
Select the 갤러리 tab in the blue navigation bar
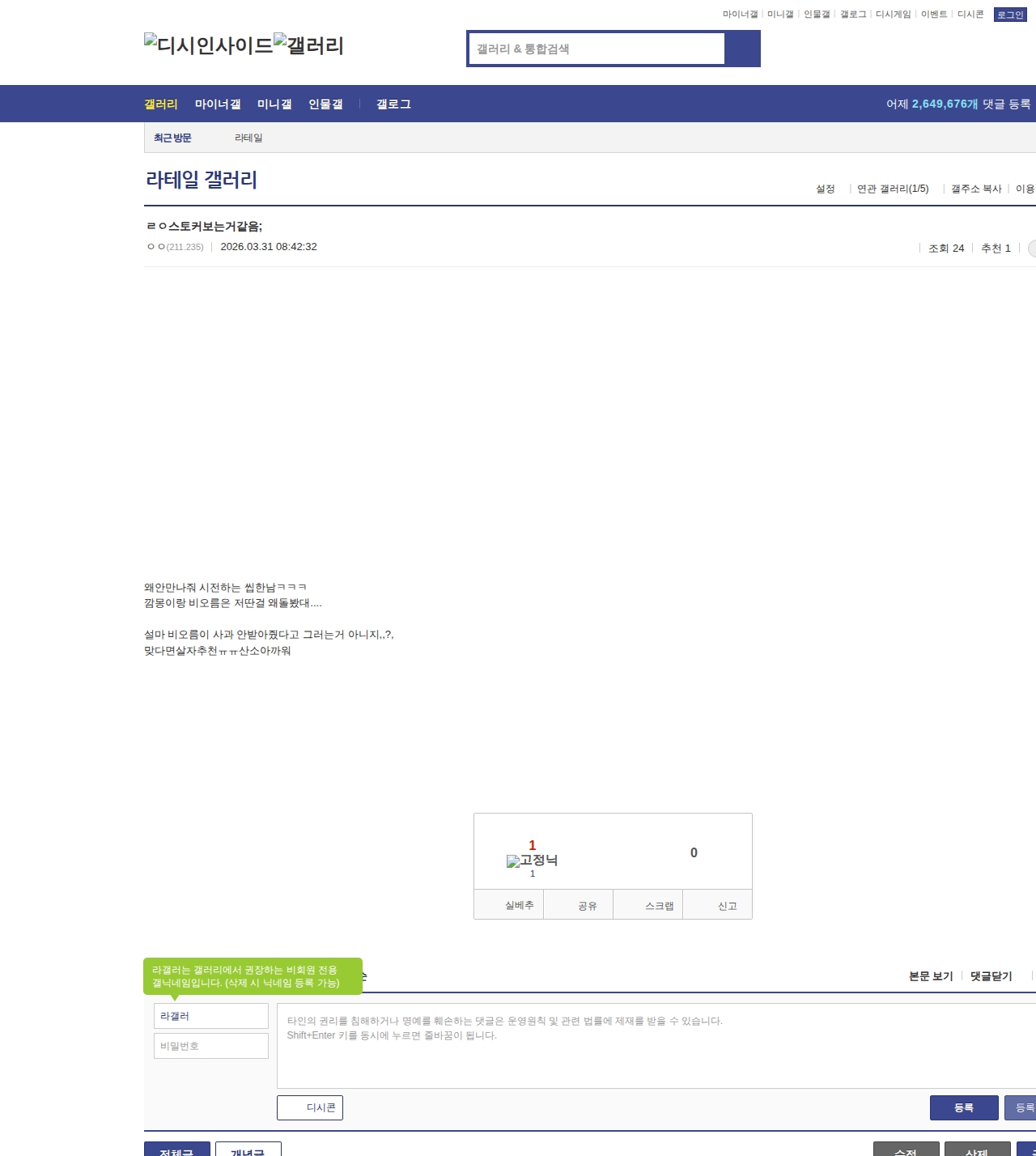tap(161, 104)
